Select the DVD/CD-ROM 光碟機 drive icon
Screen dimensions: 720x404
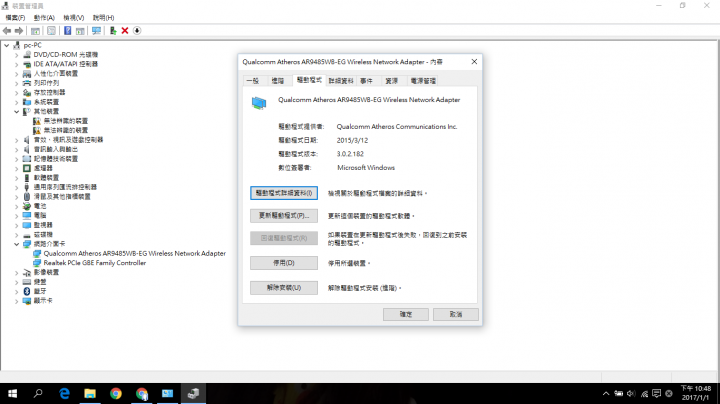coord(27,55)
